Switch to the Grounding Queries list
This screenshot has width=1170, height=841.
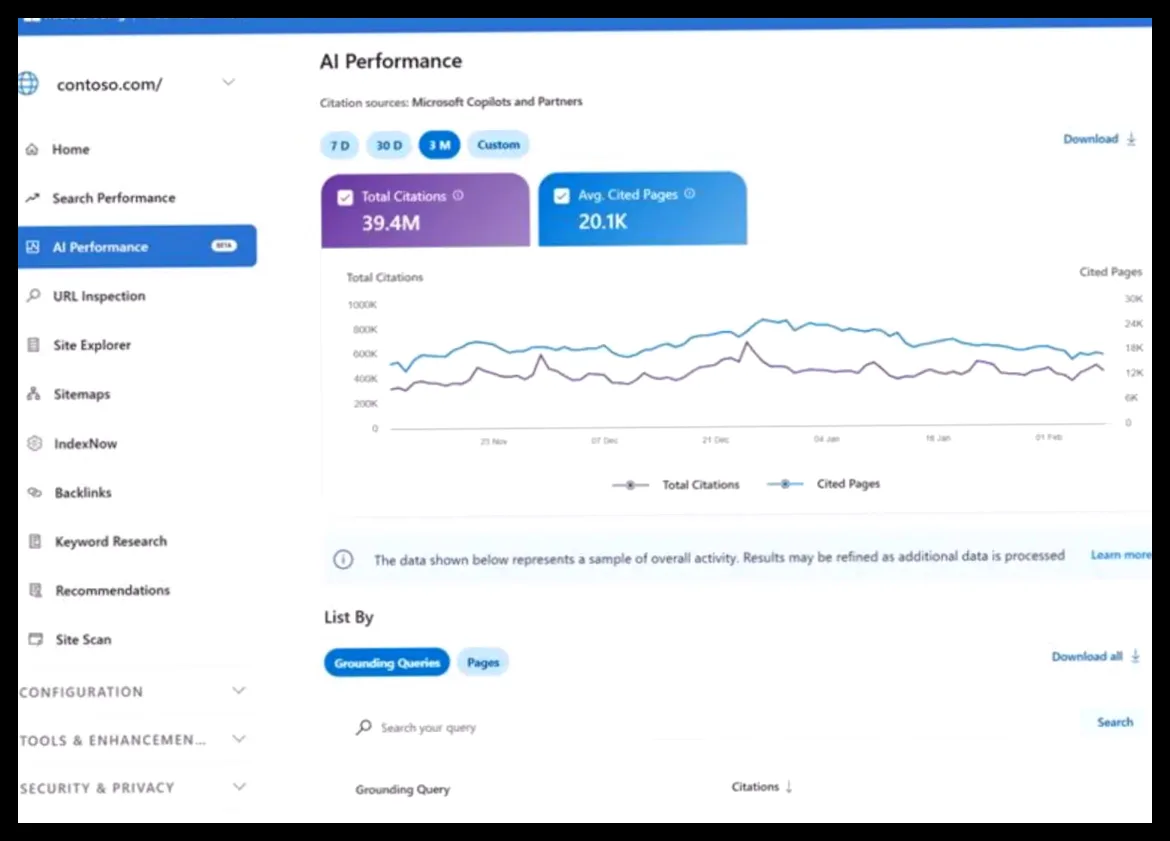click(x=387, y=663)
